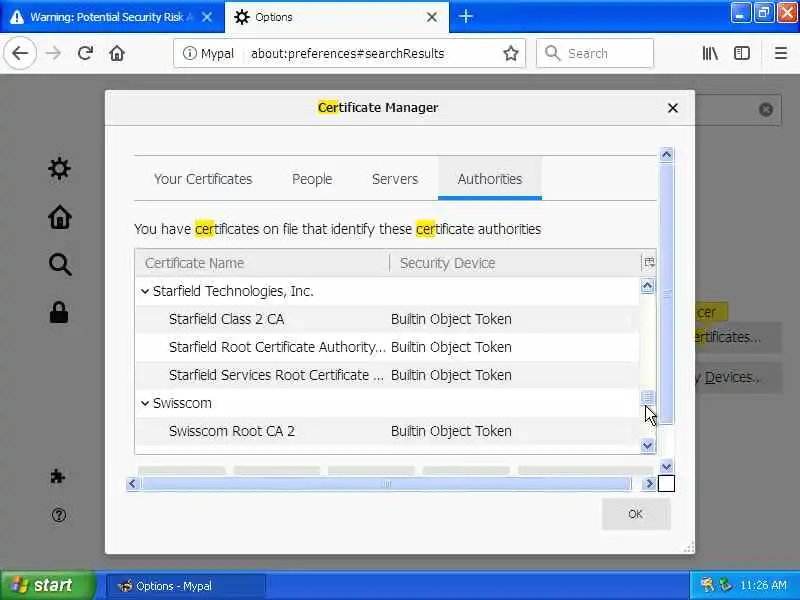Click the dialog horizontal scrollbar thumb
Image resolution: width=800 pixels, height=600 pixels.
pos(386,483)
